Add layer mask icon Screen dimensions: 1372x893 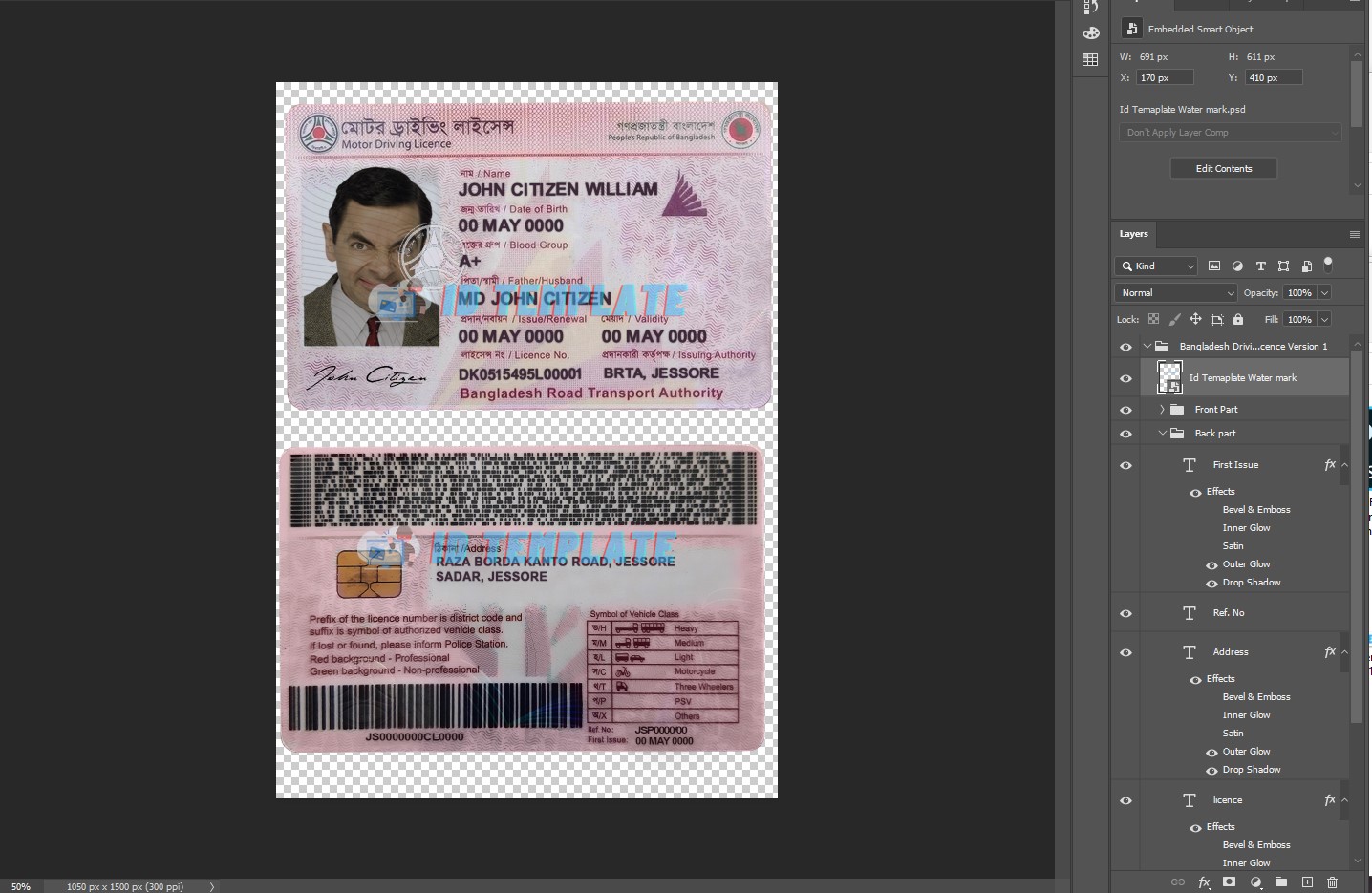[1230, 882]
